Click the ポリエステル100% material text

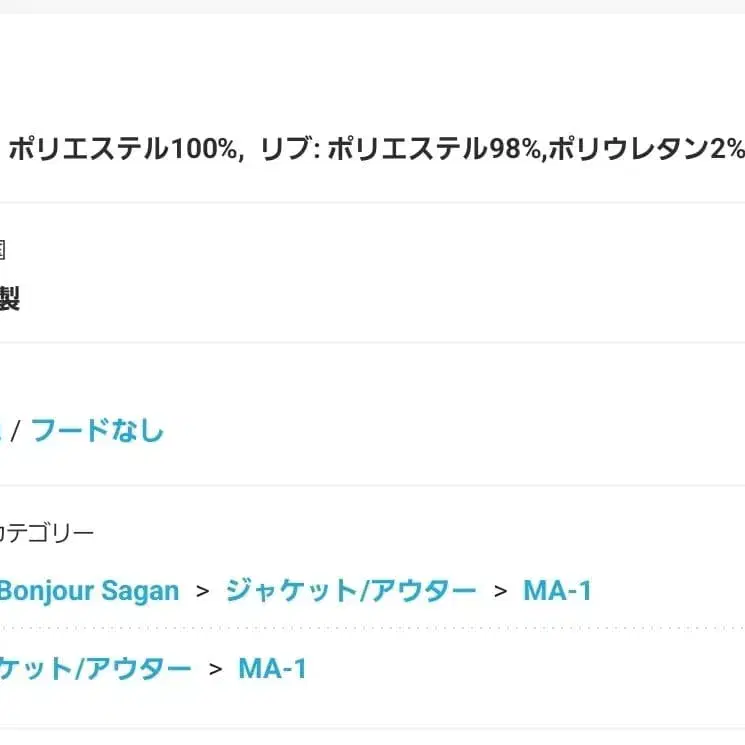(x=124, y=150)
